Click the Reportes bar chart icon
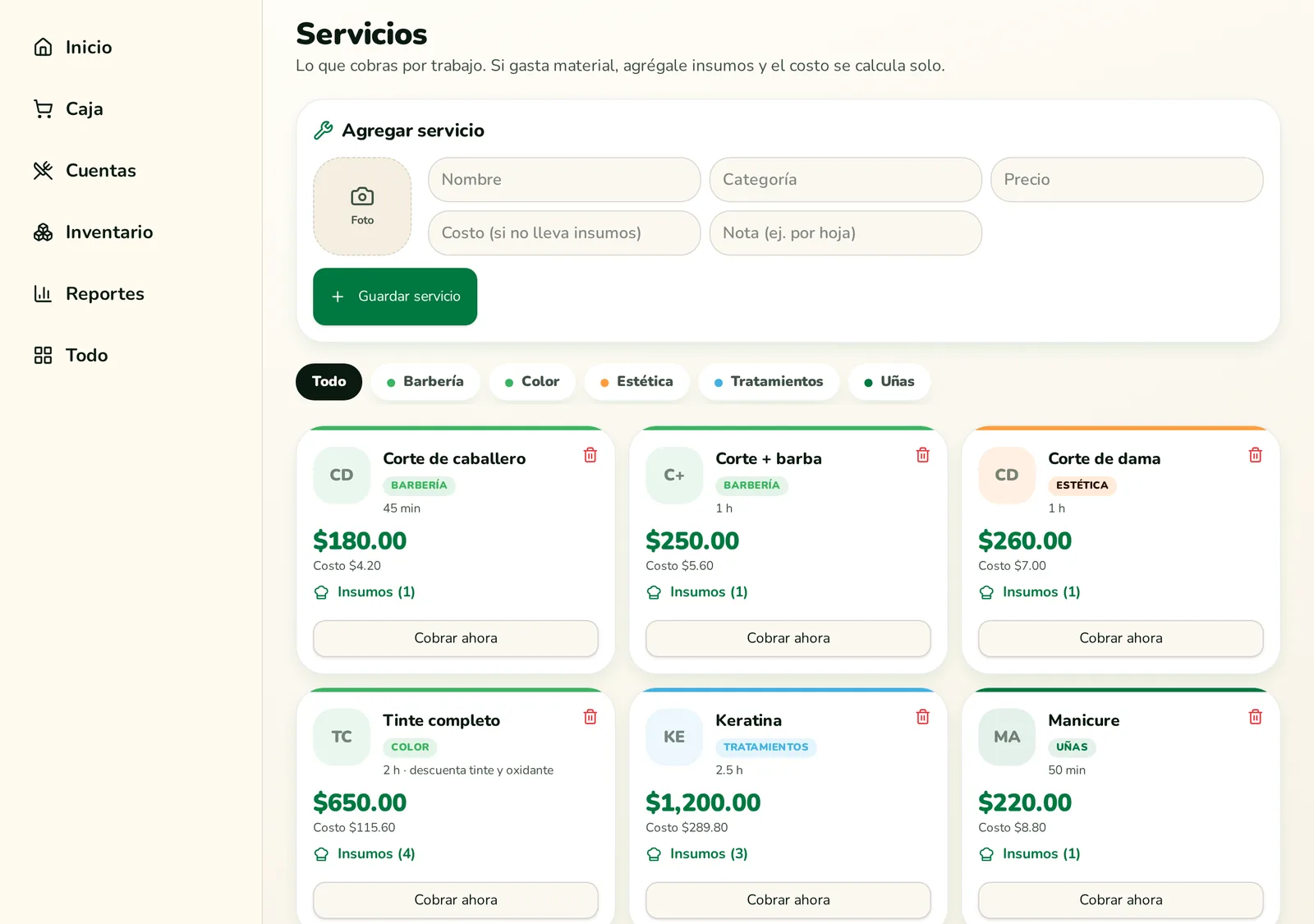This screenshot has width=1314, height=924. coord(43,293)
